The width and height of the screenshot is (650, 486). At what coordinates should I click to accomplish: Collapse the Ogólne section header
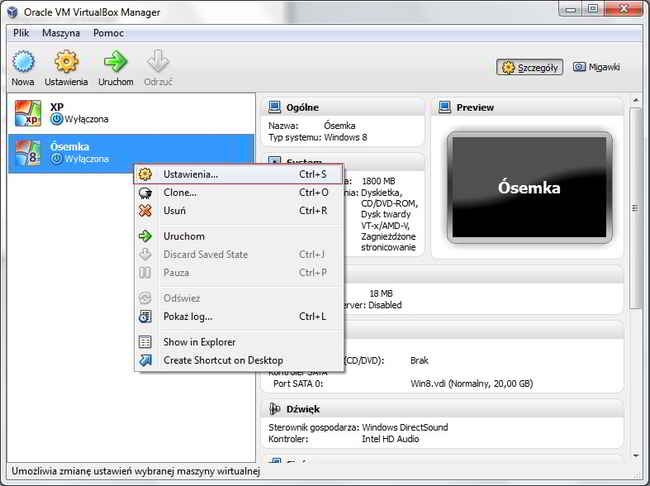[x=302, y=107]
